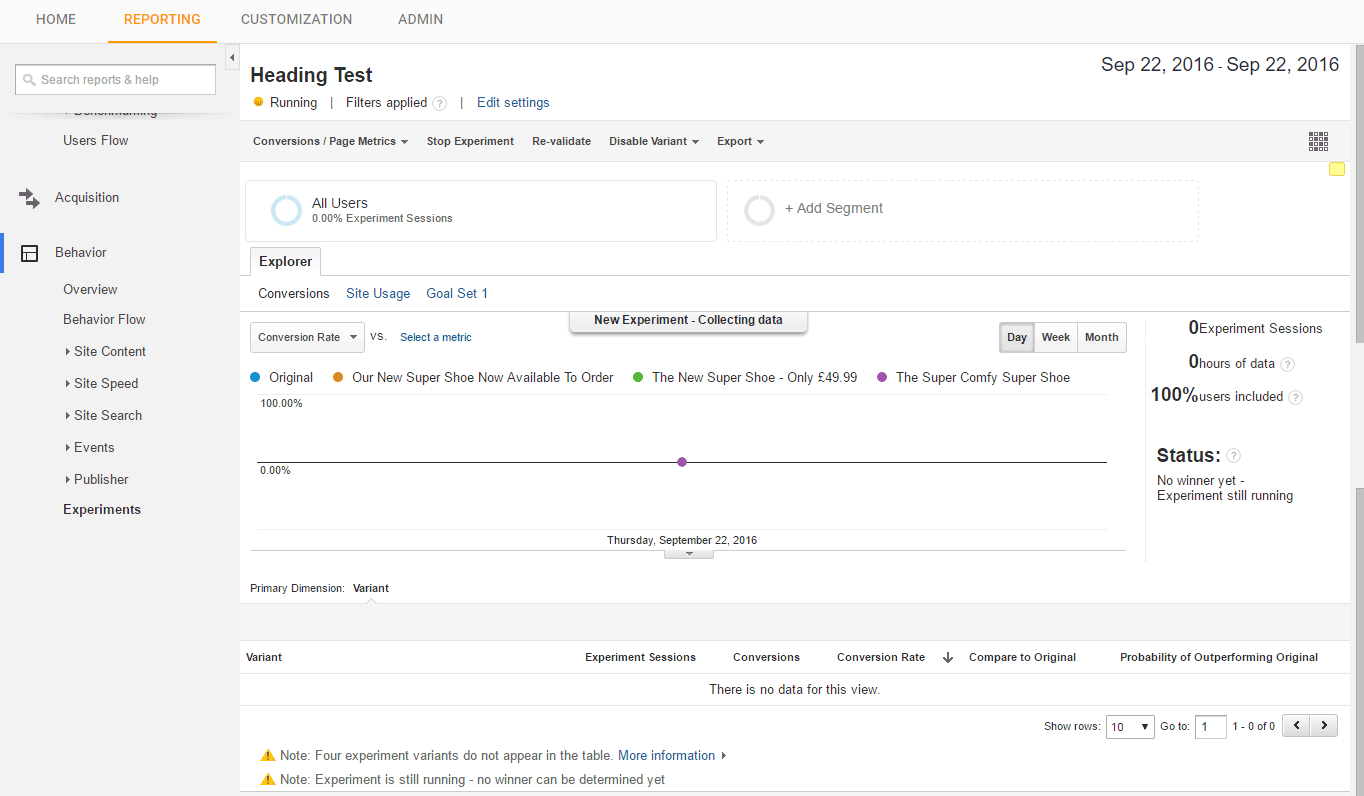1364x796 pixels.
Task: Open the customize columns grid icon
Action: 1318,141
